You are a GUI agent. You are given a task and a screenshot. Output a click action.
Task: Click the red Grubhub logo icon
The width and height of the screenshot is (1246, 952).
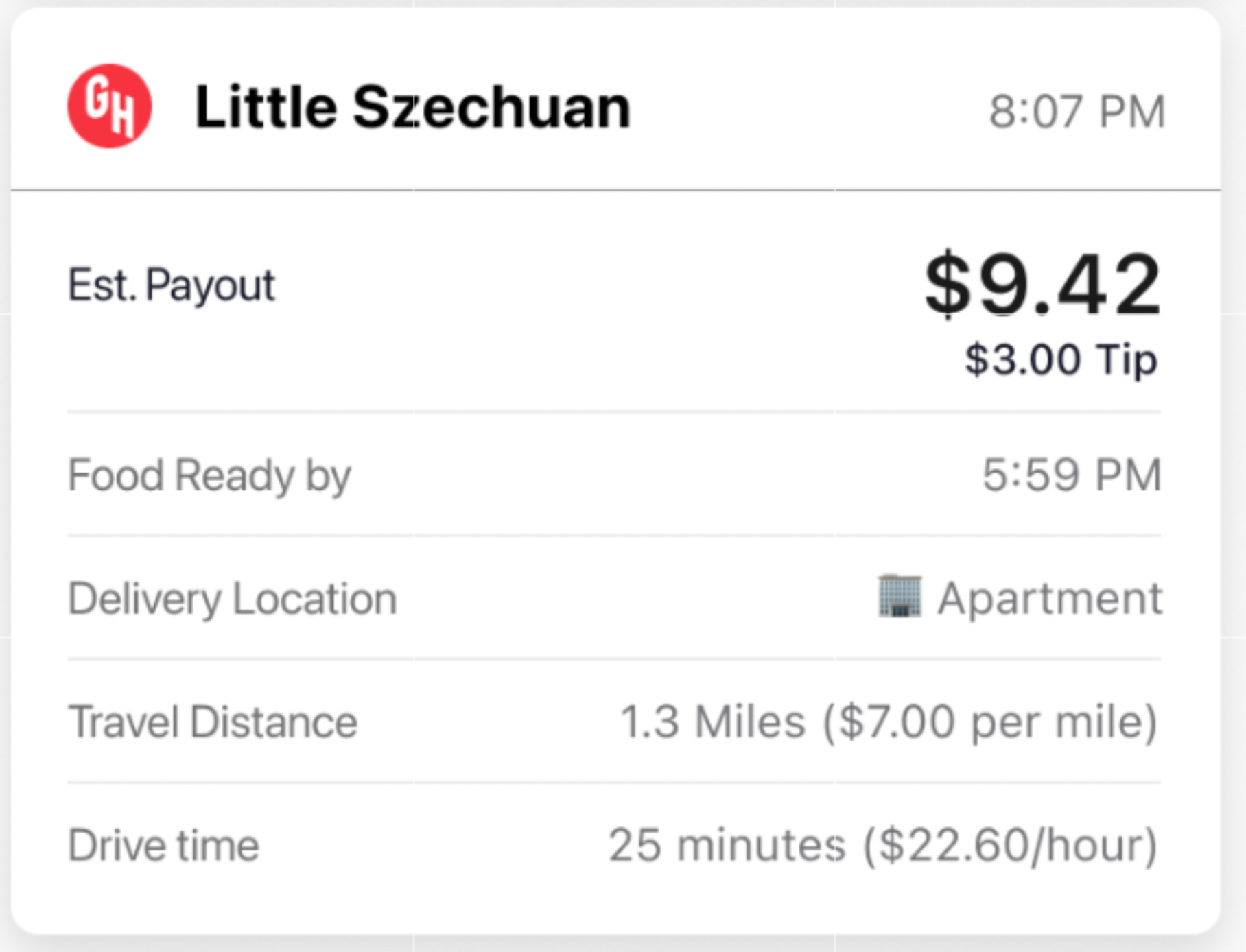pos(109,106)
